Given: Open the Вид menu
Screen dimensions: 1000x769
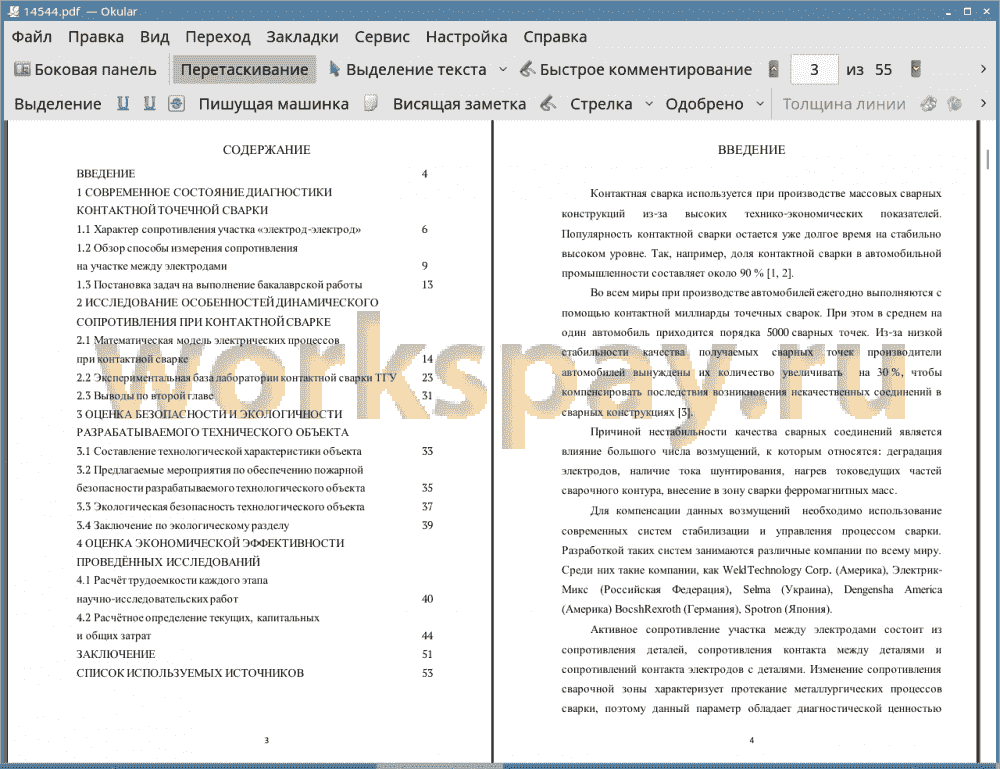Looking at the screenshot, I should click(x=154, y=37).
